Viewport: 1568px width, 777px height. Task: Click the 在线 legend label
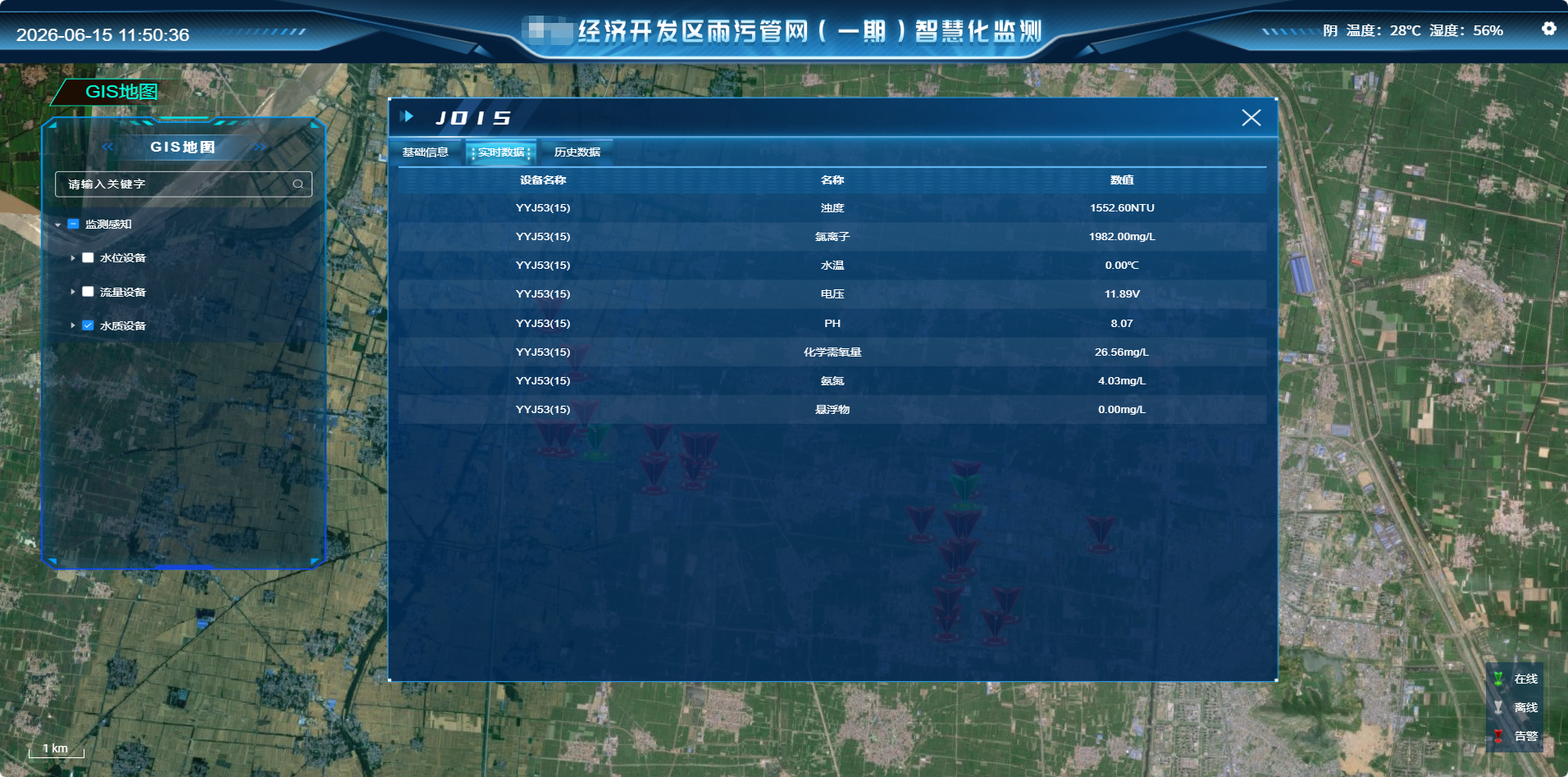click(x=1526, y=679)
